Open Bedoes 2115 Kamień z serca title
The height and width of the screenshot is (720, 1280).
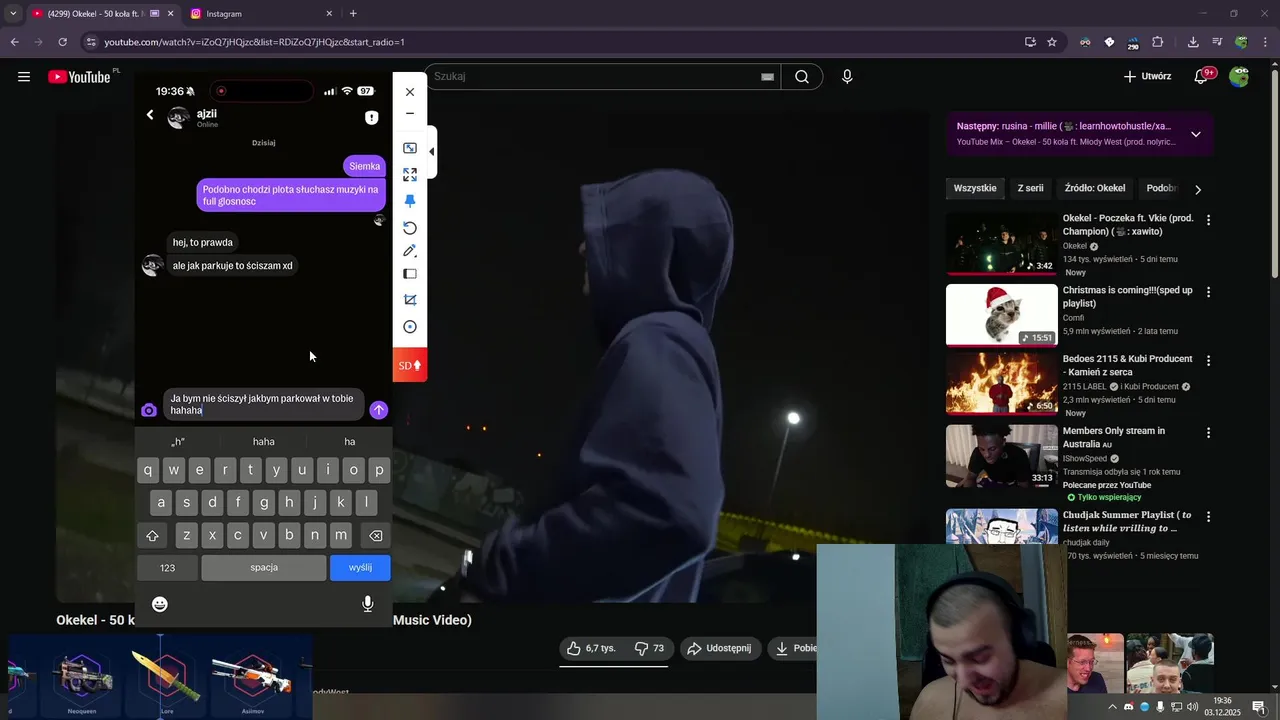click(1127, 365)
